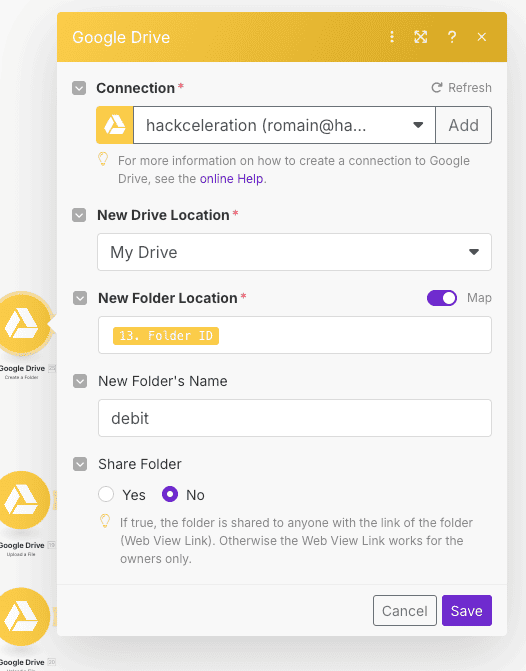Image resolution: width=526 pixels, height=671 pixels.
Task: Collapse the New Drive Location chevron
Action: click(x=79, y=215)
